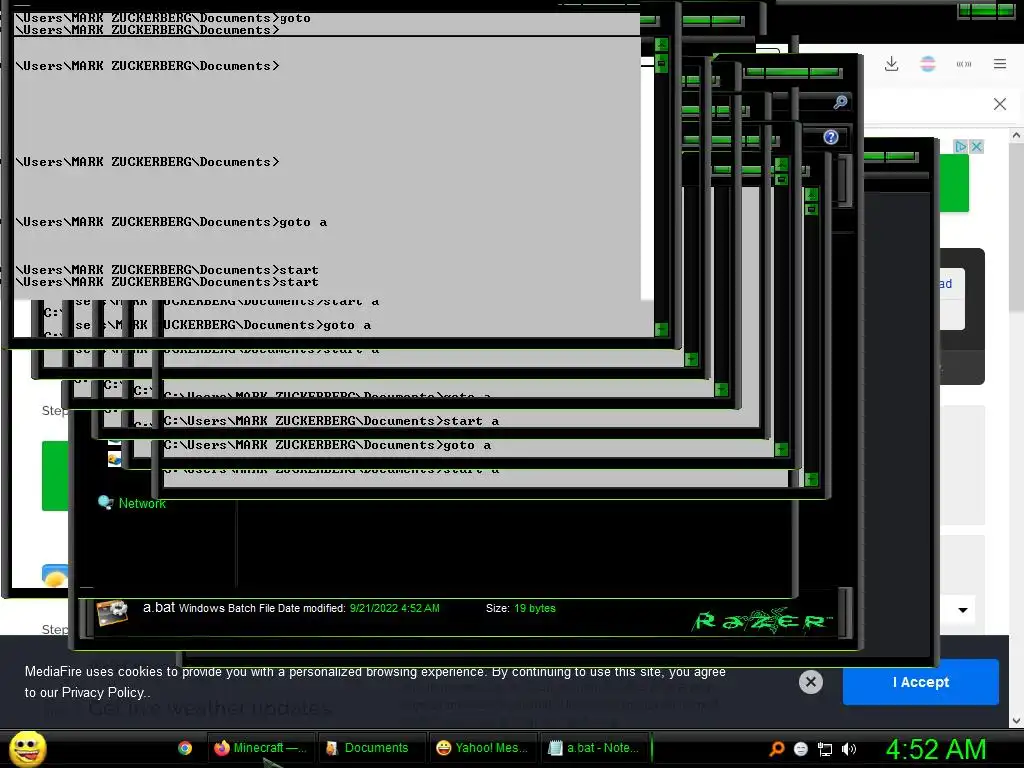Click the browser page scrollbar up arrow
Viewport: 1024px width, 768px height.
pyautogui.click(x=1017, y=135)
